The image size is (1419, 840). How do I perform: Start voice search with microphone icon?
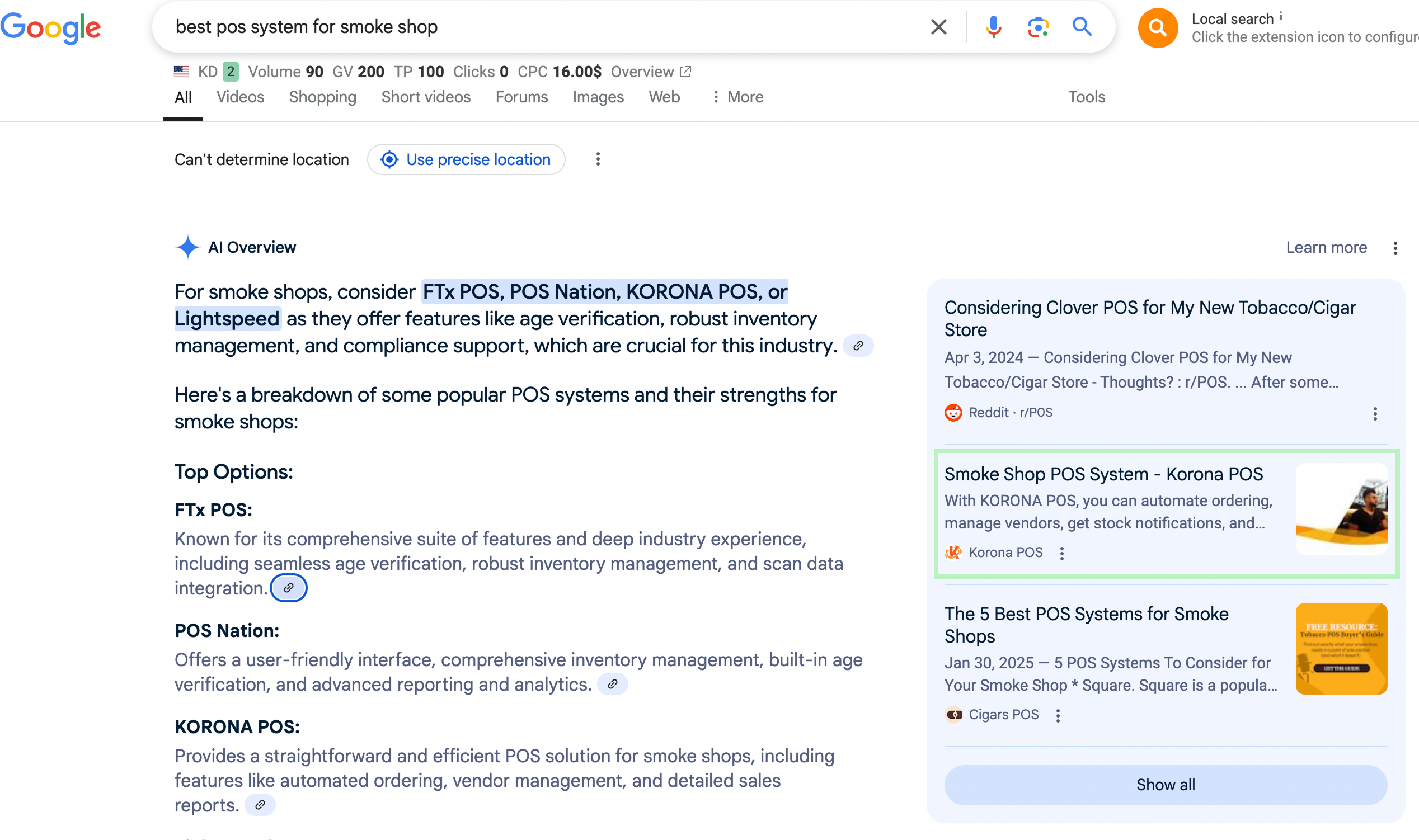993,27
